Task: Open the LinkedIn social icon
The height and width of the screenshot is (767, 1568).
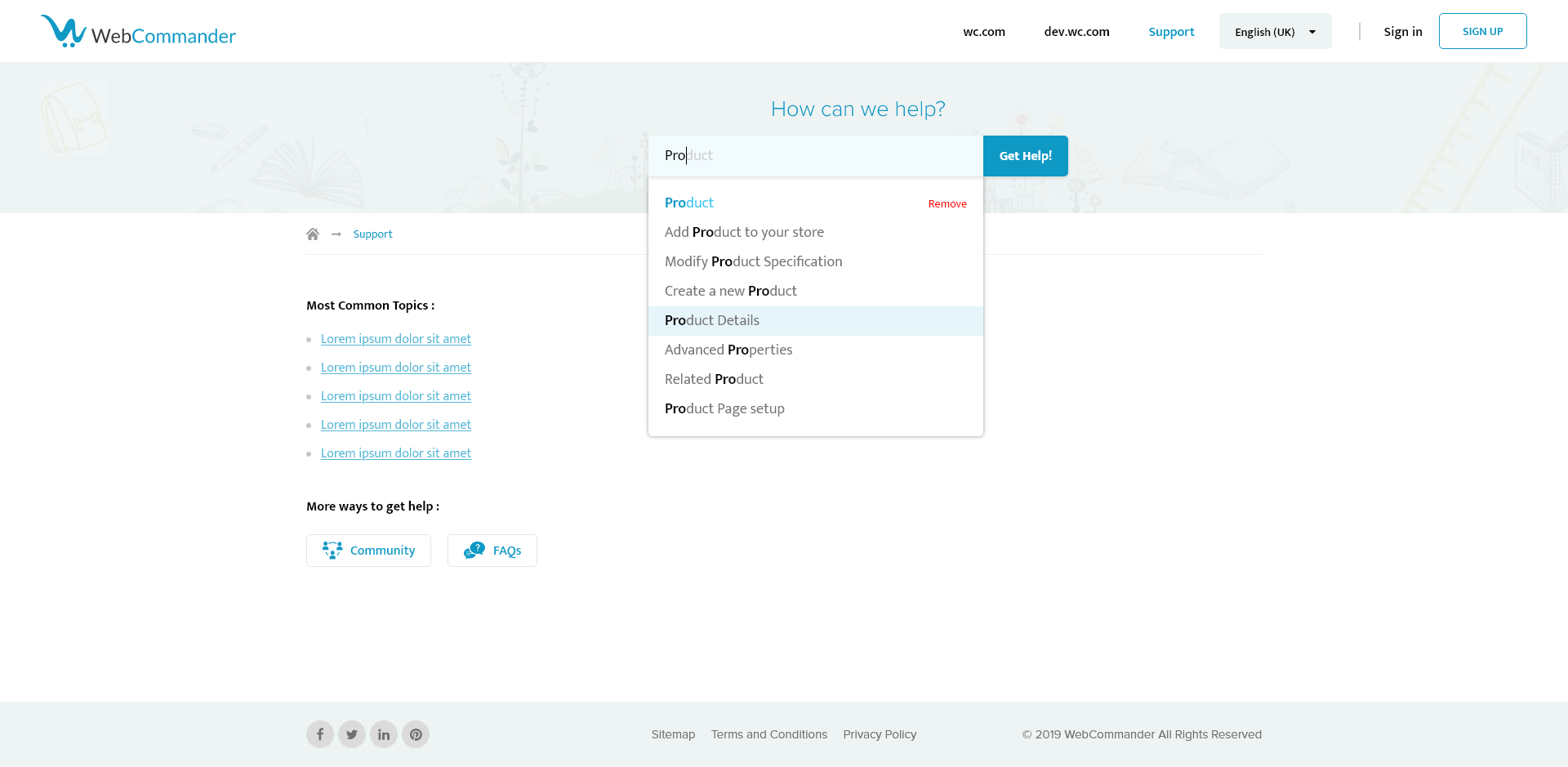Action: coord(384,734)
